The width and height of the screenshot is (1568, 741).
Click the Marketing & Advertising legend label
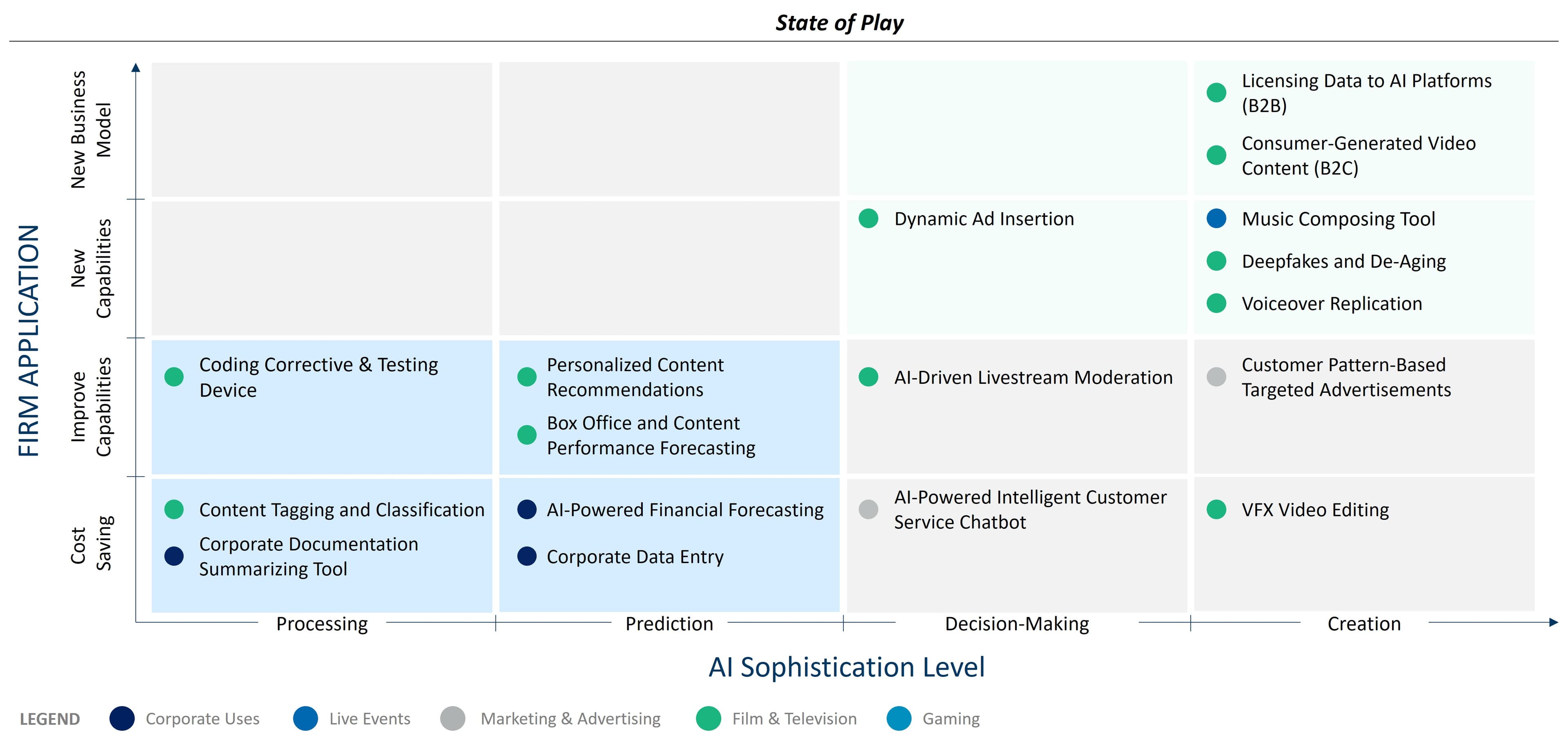click(570, 719)
